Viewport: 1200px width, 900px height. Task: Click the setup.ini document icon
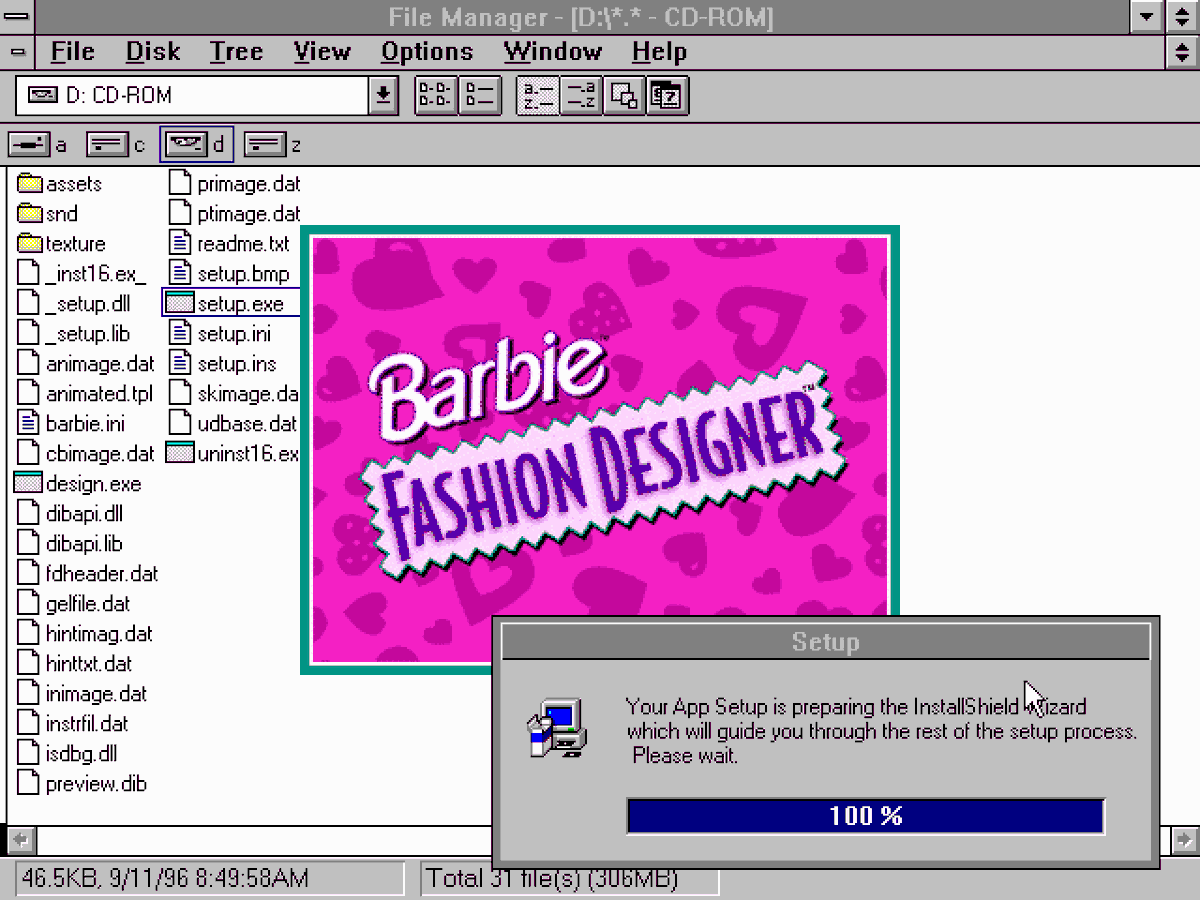[x=180, y=334]
